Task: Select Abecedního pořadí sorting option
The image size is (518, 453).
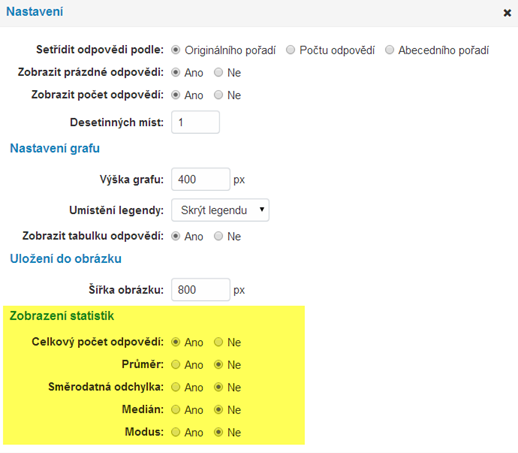Action: (389, 50)
